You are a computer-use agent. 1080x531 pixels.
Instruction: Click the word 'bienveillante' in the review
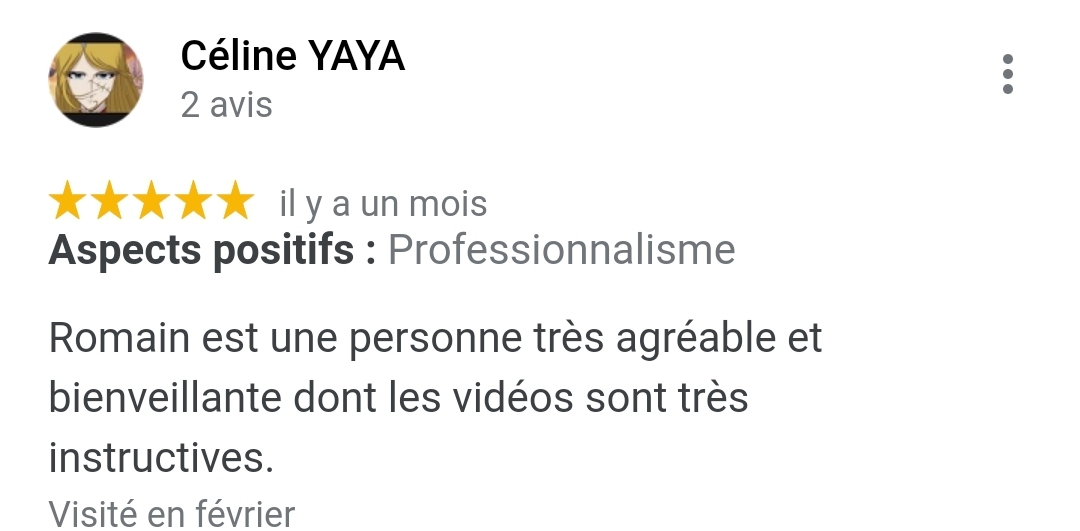(165, 398)
